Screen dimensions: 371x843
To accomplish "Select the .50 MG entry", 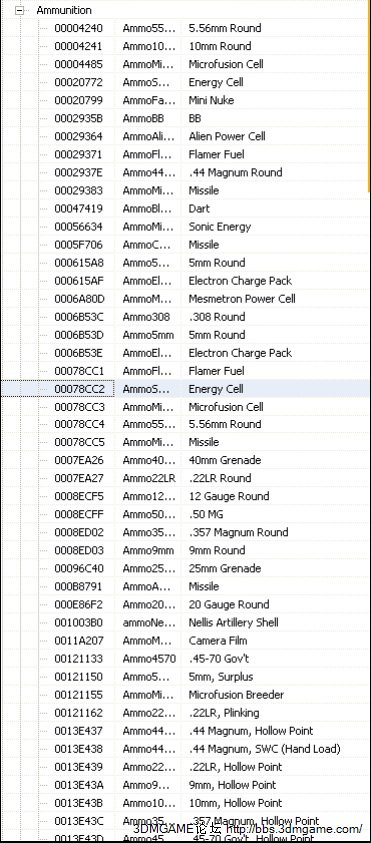I will [x=205, y=515].
